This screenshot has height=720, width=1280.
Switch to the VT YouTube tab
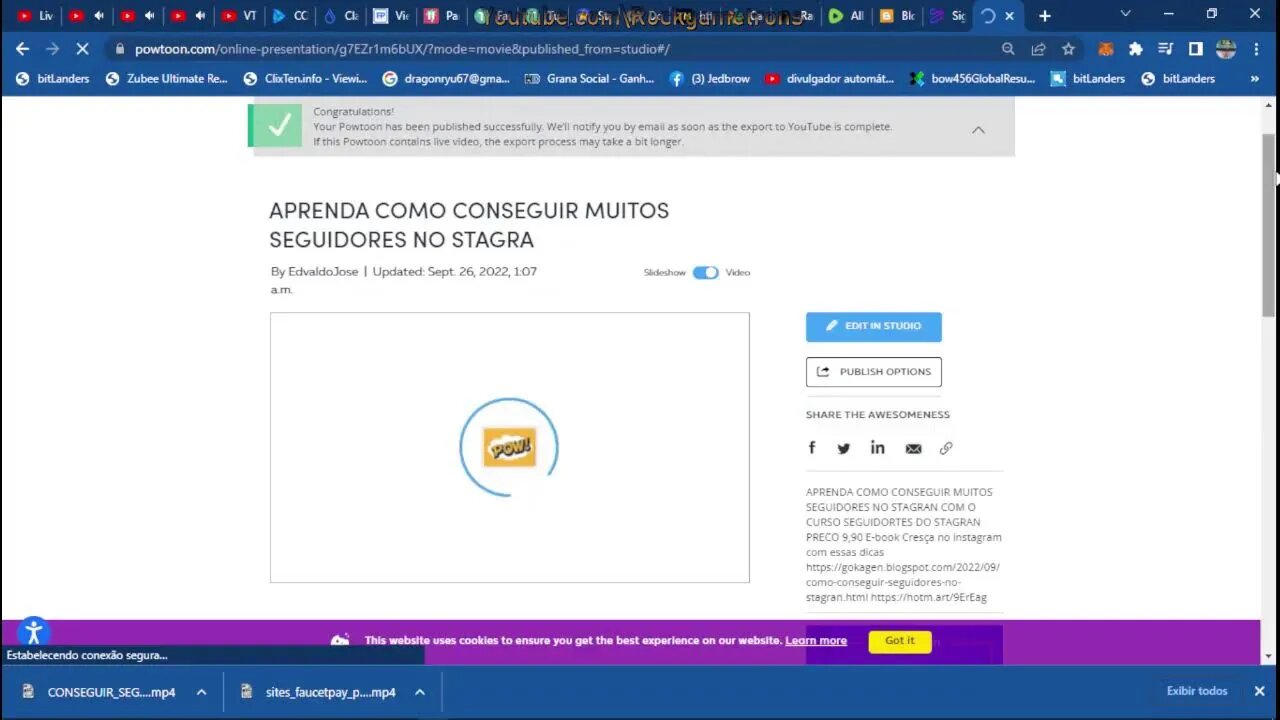[x=240, y=16]
